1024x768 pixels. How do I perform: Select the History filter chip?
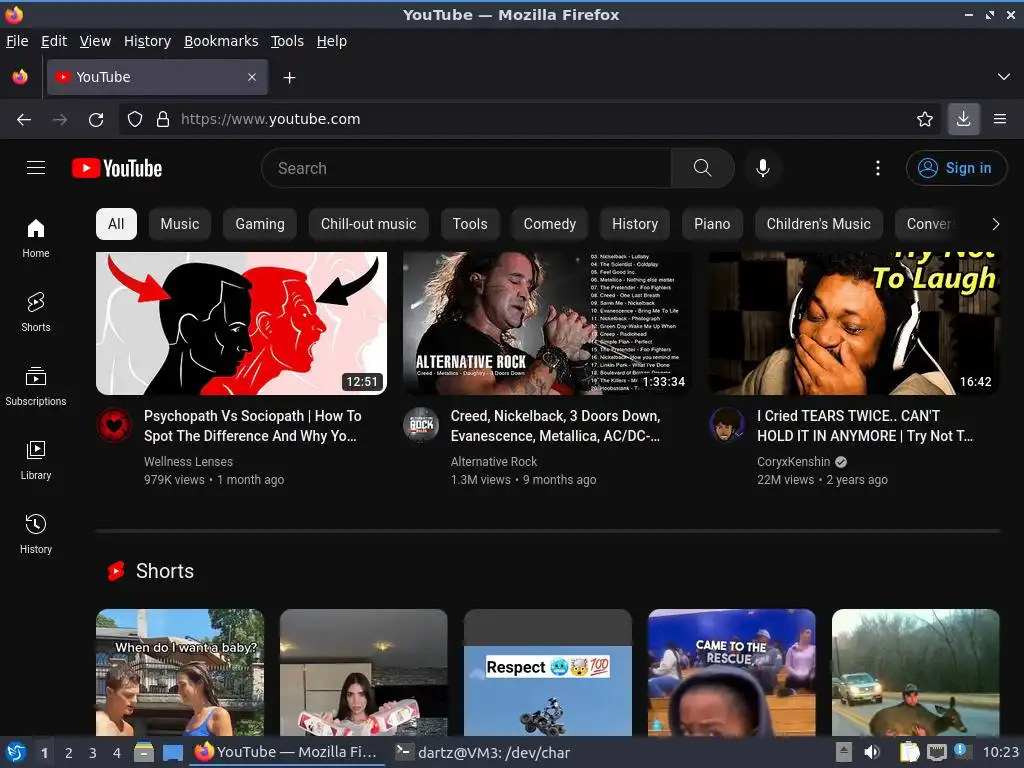[635, 224]
